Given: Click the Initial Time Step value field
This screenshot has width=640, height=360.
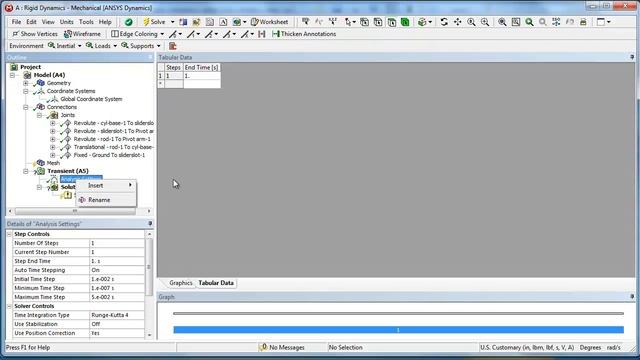Looking at the screenshot, I should [x=117, y=279].
